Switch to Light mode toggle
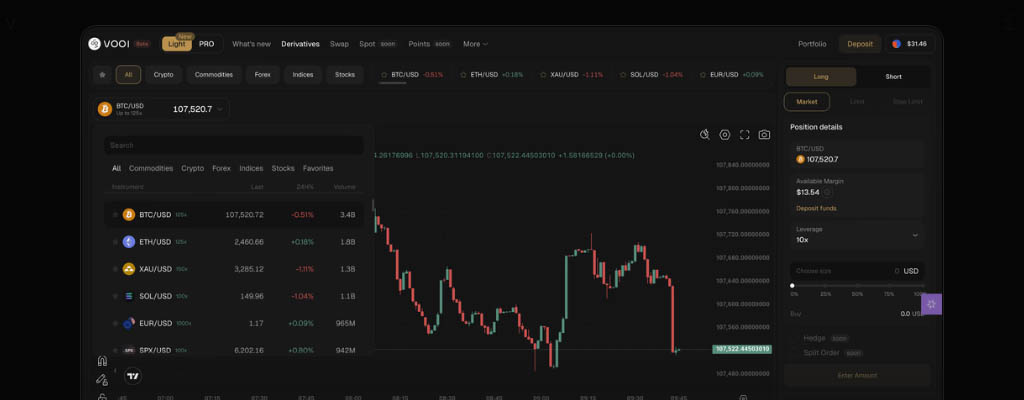Screen dimensions: 1024x400 pyautogui.click(x=176, y=44)
